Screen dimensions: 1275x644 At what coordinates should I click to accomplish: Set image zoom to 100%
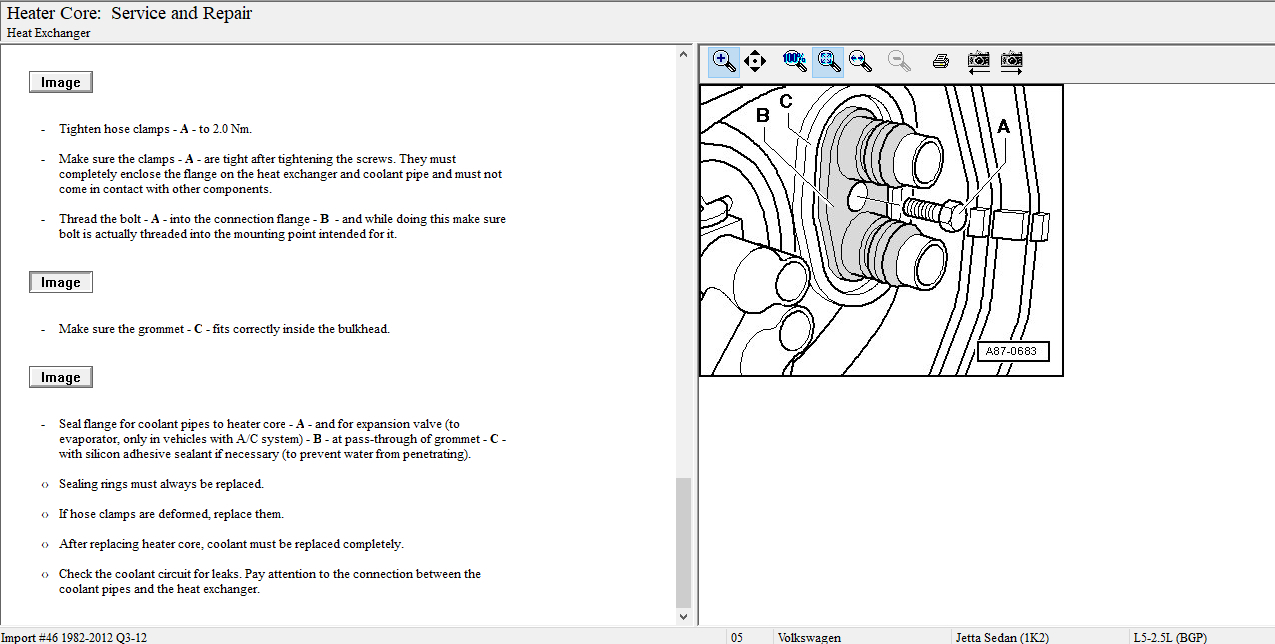click(x=794, y=61)
